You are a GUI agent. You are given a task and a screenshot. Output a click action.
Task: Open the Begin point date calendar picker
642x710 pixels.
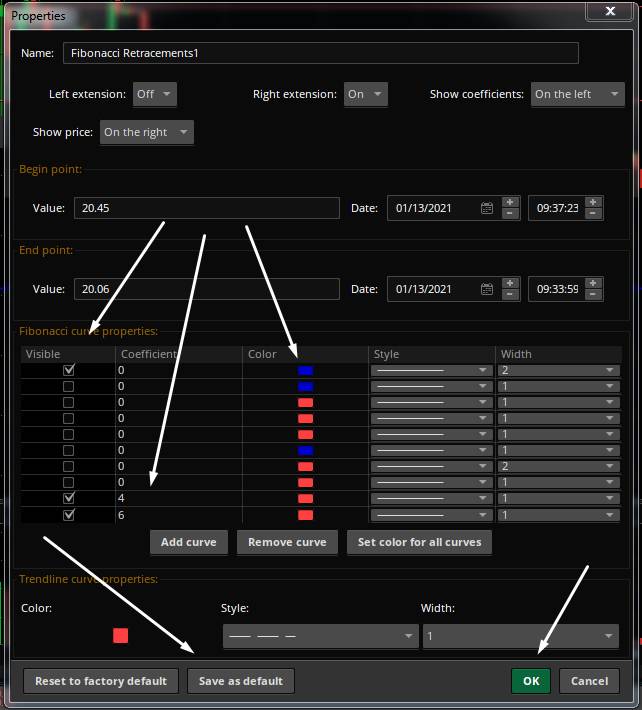pyautogui.click(x=487, y=209)
